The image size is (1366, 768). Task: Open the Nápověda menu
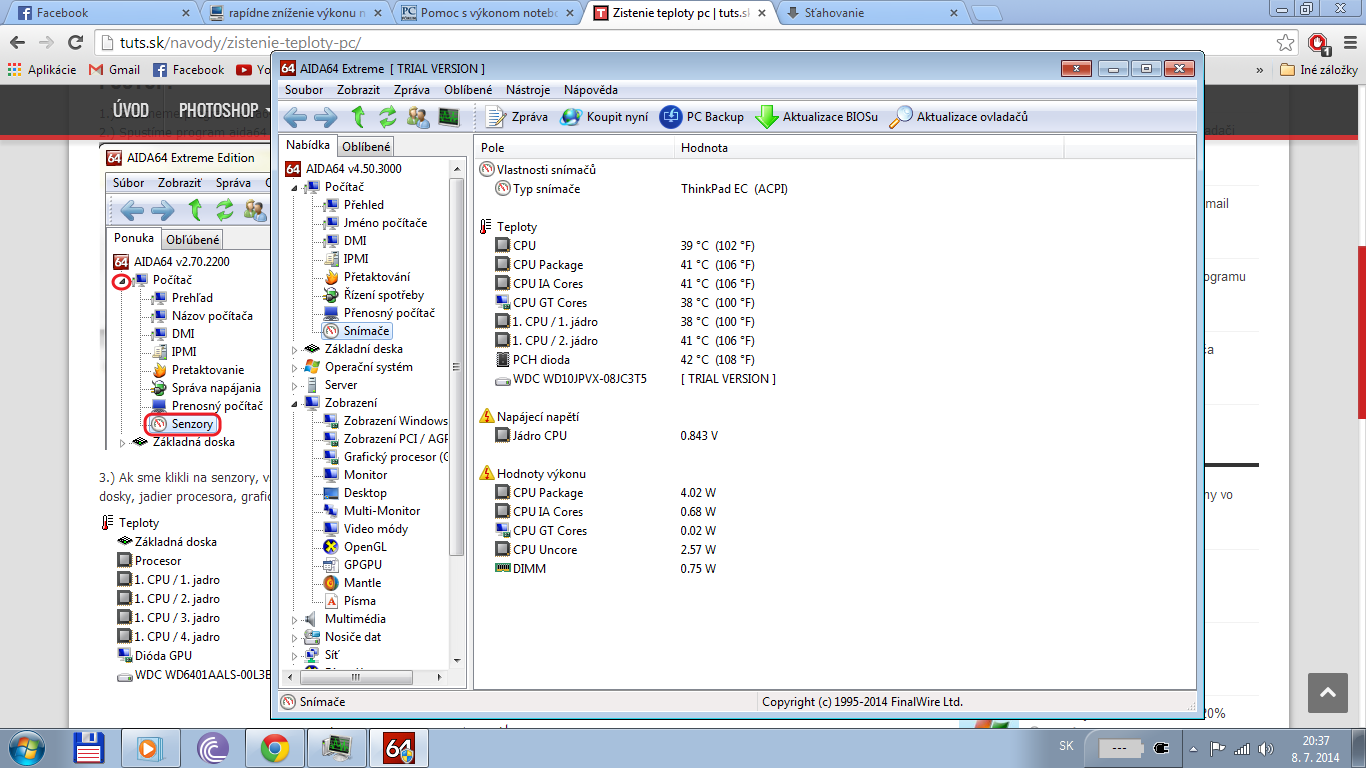click(591, 90)
